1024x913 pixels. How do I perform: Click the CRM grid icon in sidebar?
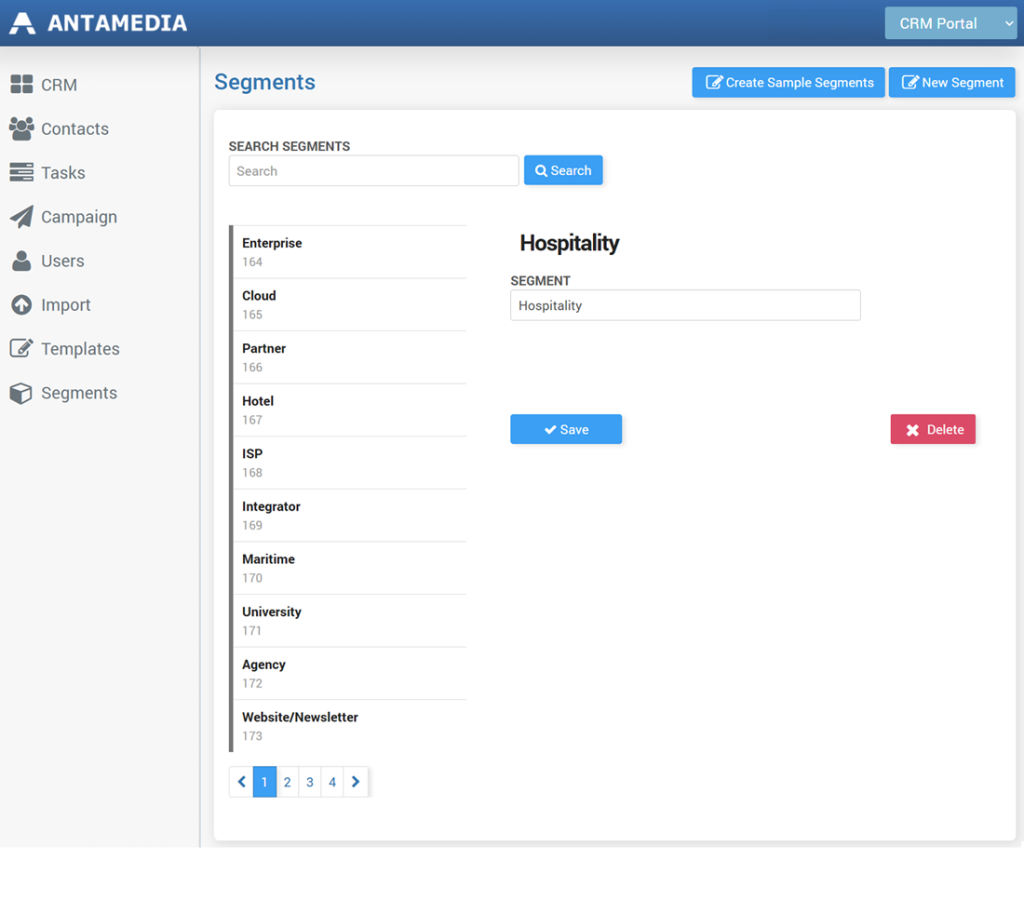tap(22, 84)
